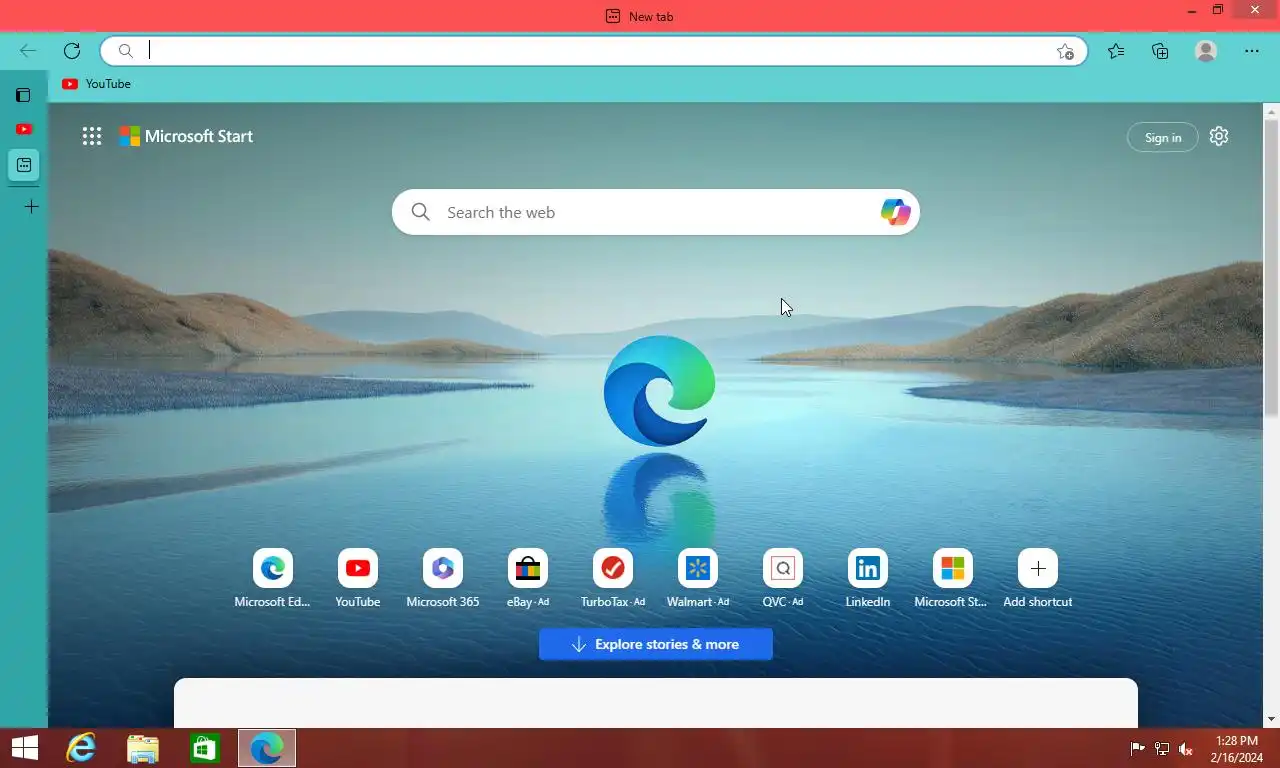Sign in to Microsoft Start
Screen dimensions: 1280x768
pos(1162,137)
